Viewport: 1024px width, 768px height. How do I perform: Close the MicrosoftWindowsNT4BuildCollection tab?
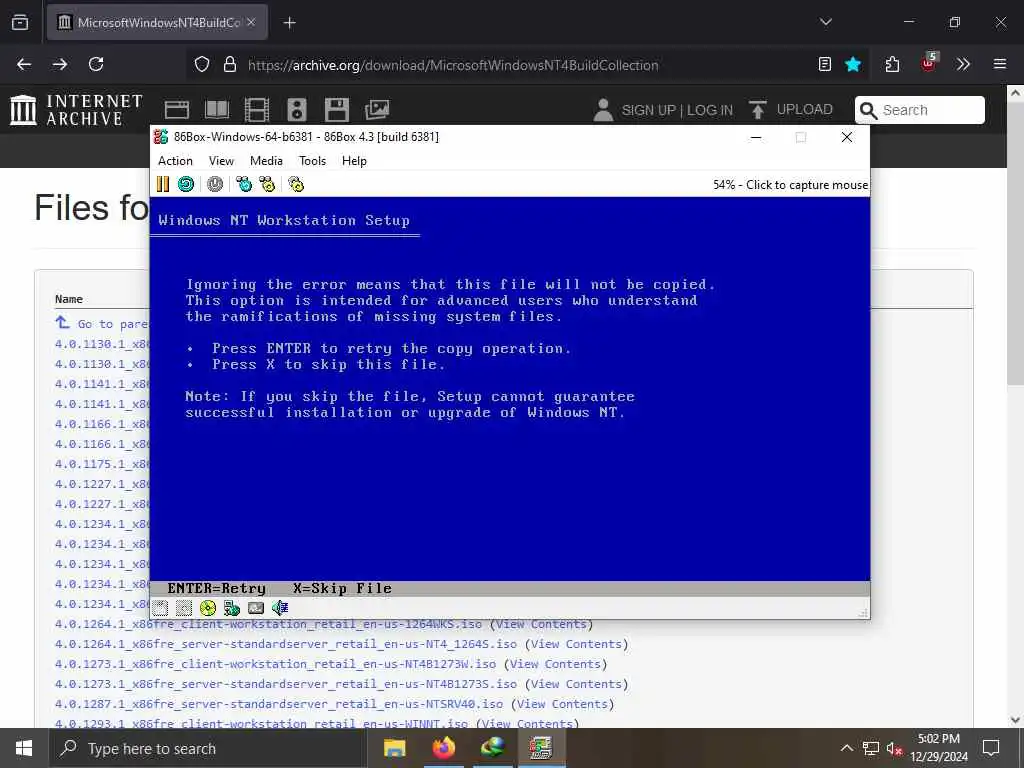click(251, 22)
